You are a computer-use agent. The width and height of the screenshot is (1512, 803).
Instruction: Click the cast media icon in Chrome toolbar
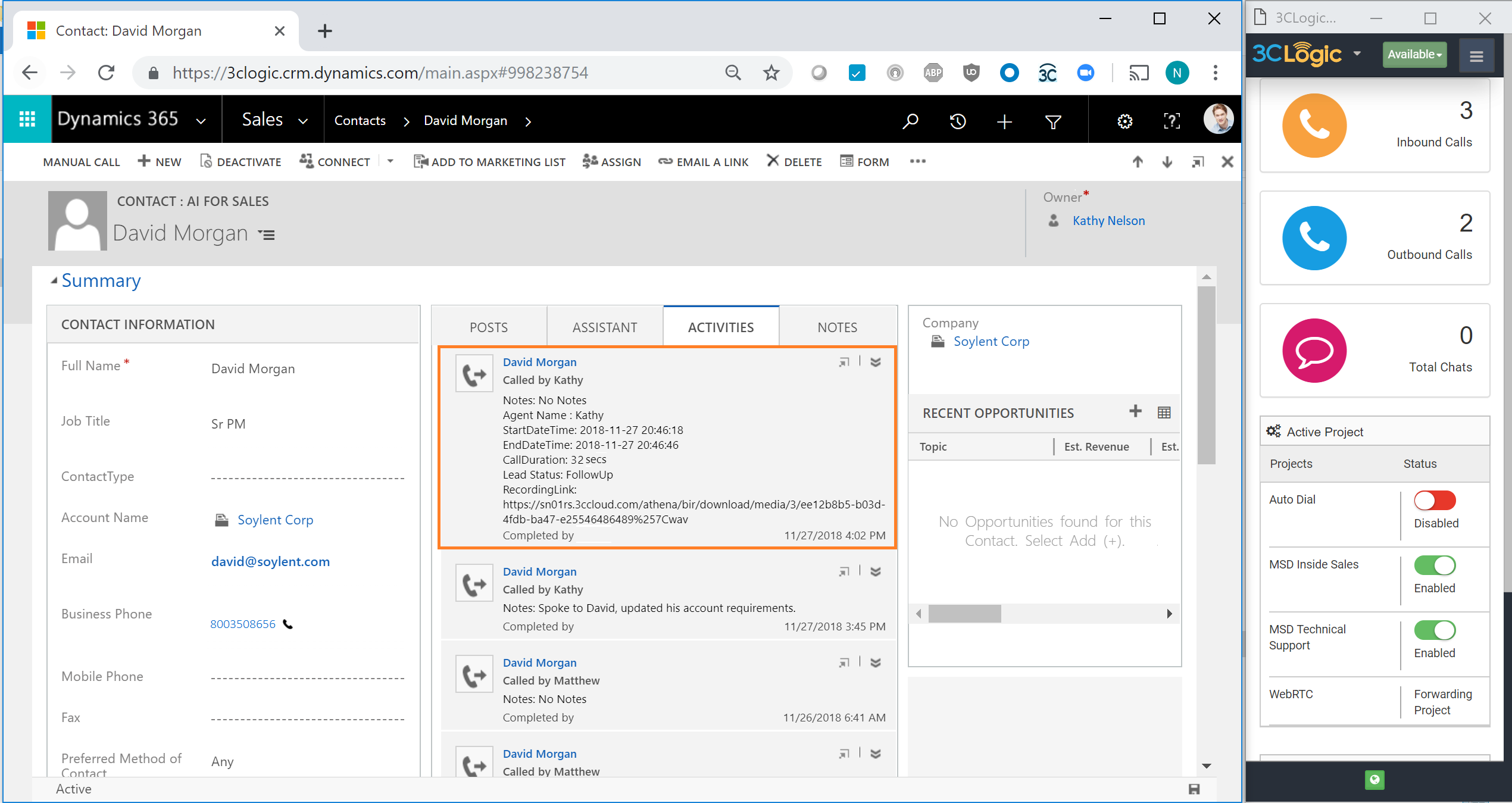click(1139, 73)
